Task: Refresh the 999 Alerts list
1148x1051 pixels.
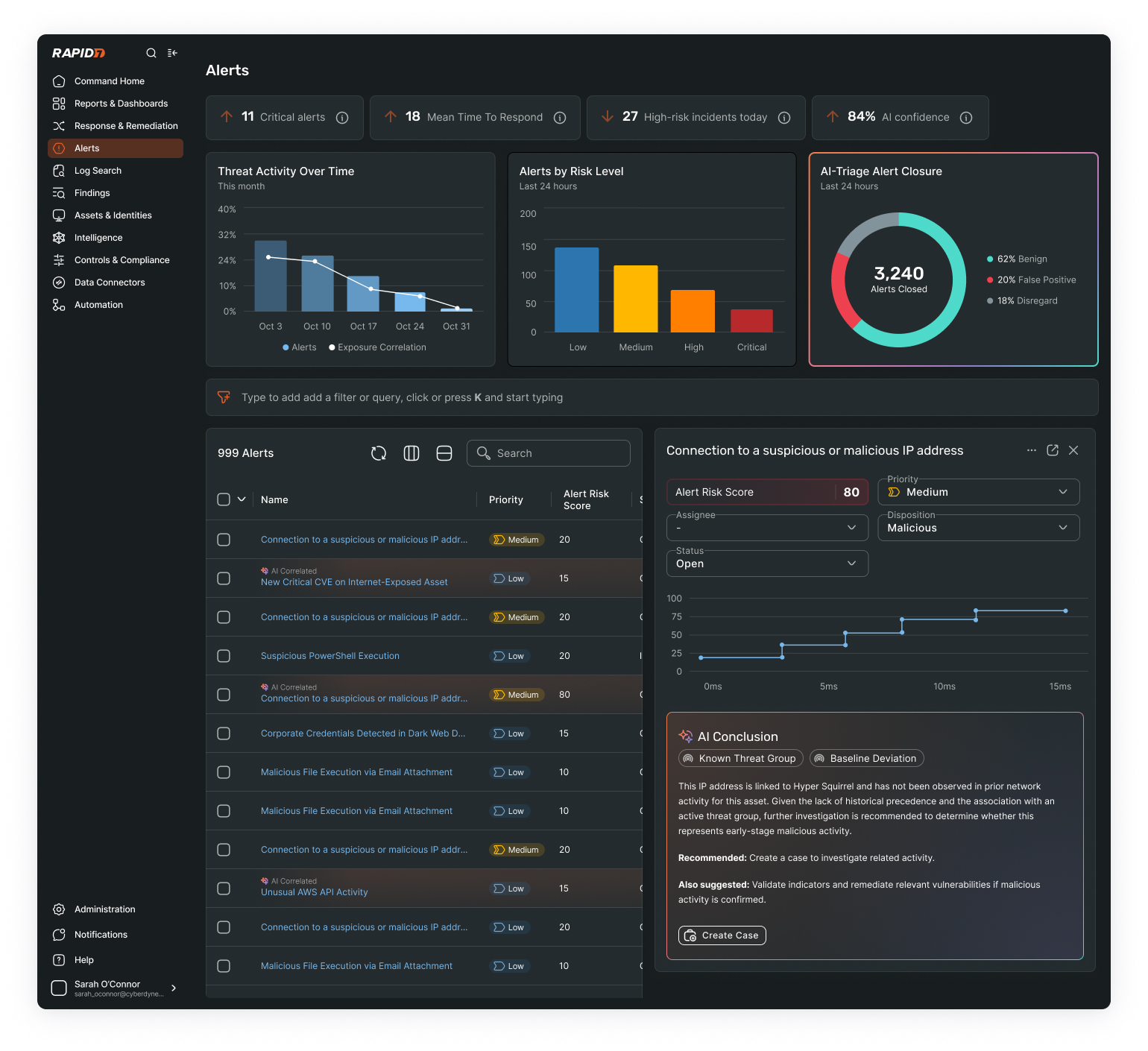Action: (379, 453)
